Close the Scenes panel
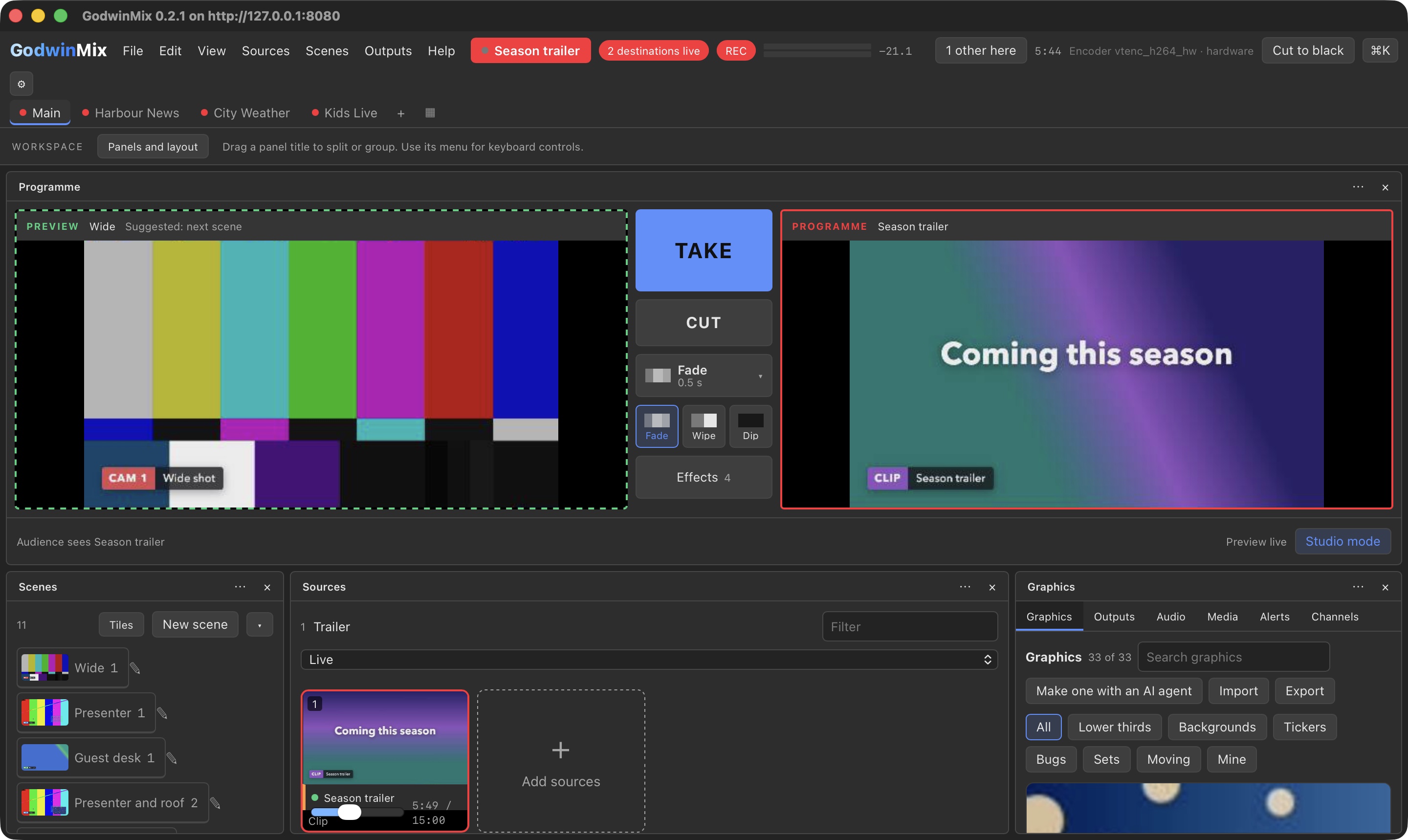The image size is (1408, 840). [267, 588]
